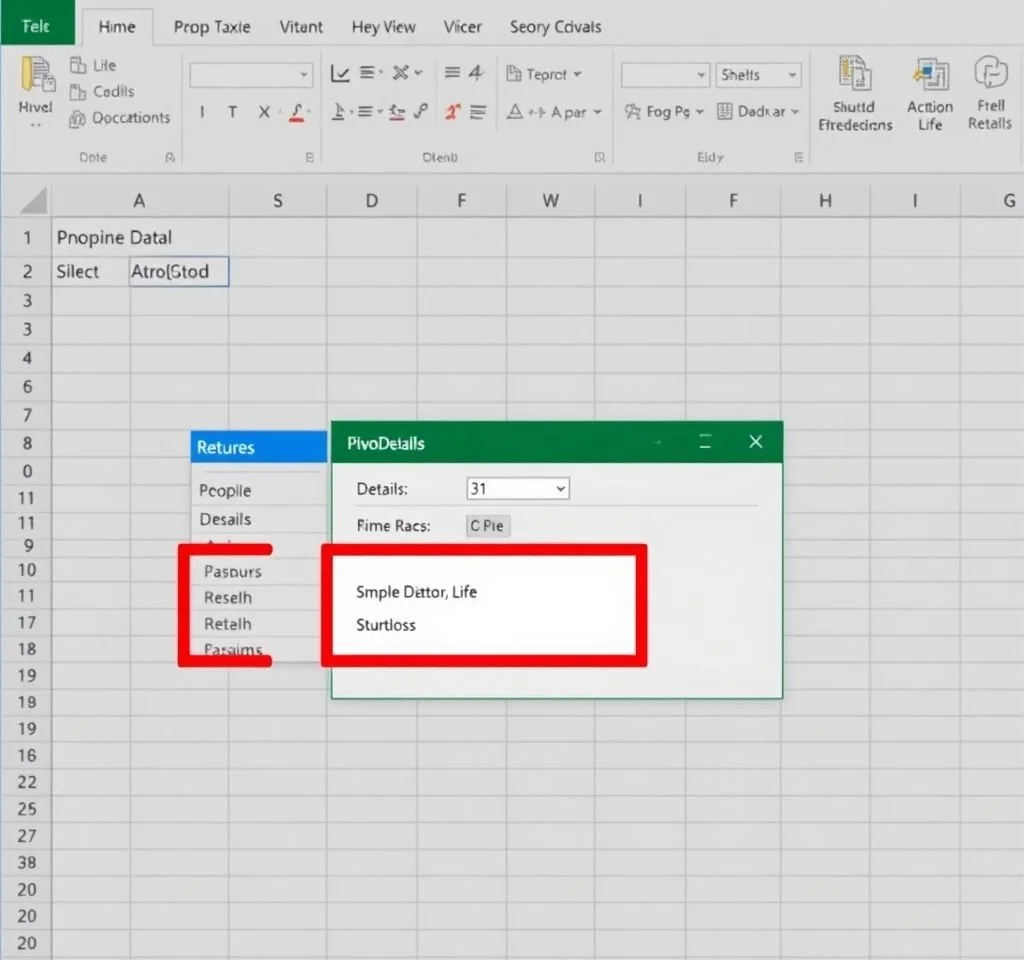Open the Hey View ribbon tab
The image size is (1024, 960).
(385, 27)
